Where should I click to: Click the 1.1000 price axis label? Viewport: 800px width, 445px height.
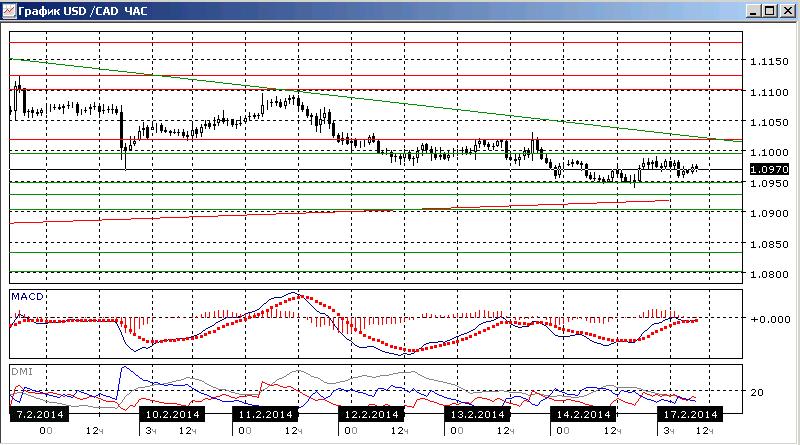pyautogui.click(x=769, y=152)
